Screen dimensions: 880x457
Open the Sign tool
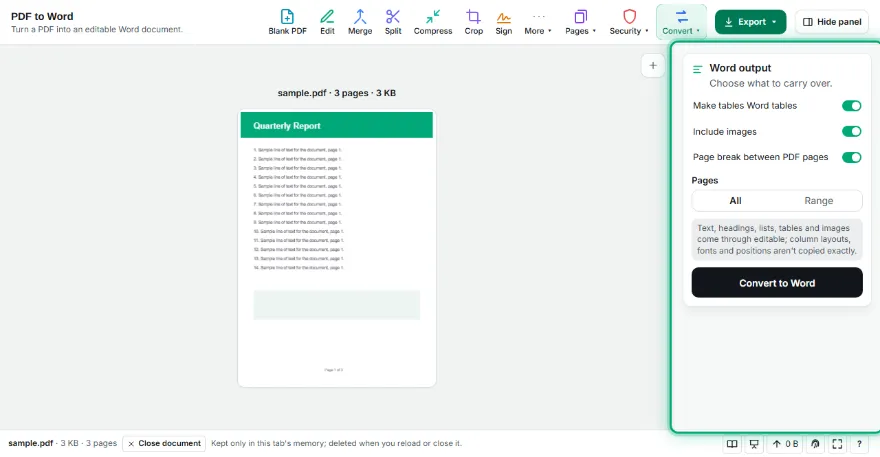(503, 22)
